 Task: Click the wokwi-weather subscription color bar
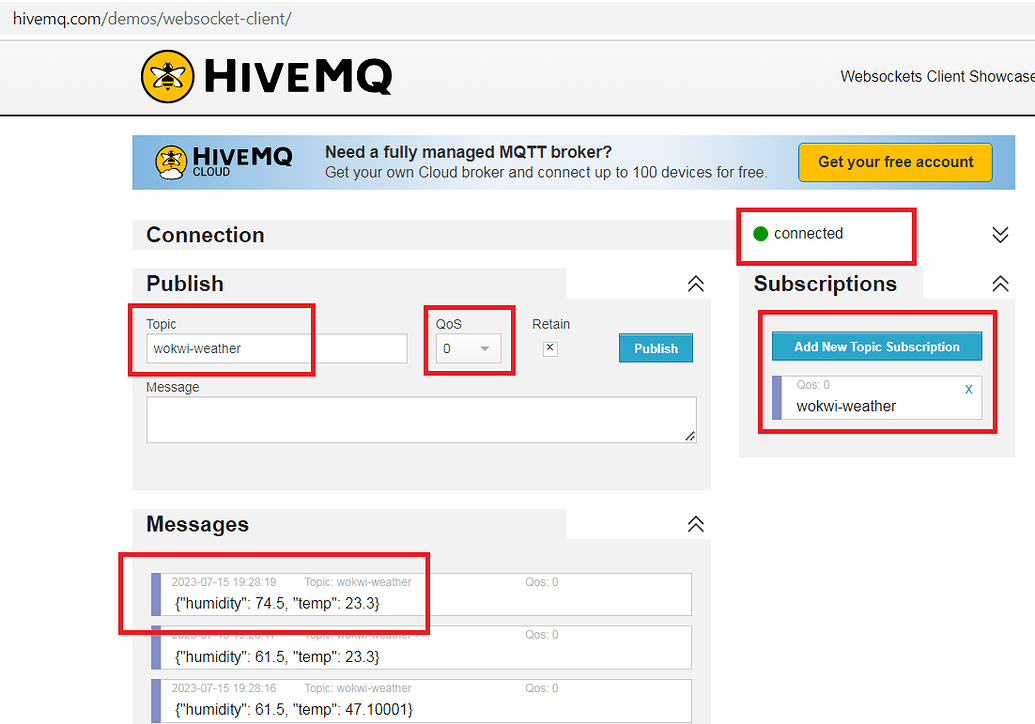click(x=777, y=398)
